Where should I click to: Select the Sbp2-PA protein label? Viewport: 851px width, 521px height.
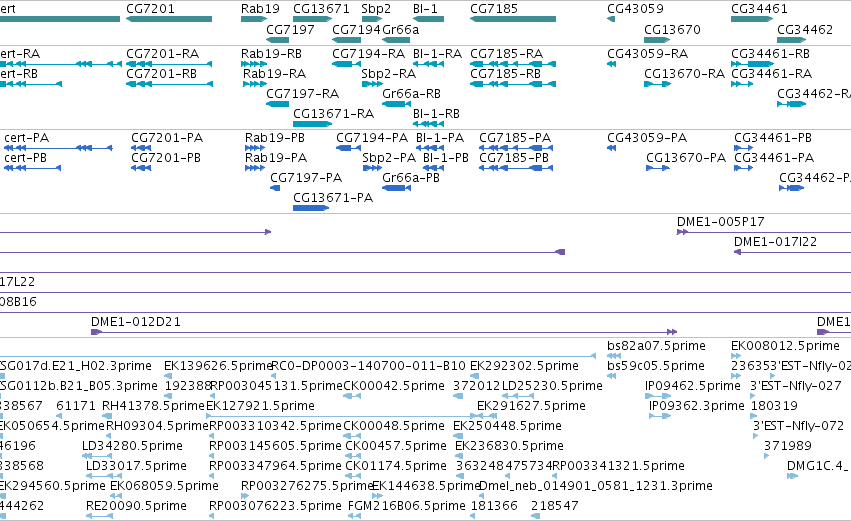tap(389, 157)
